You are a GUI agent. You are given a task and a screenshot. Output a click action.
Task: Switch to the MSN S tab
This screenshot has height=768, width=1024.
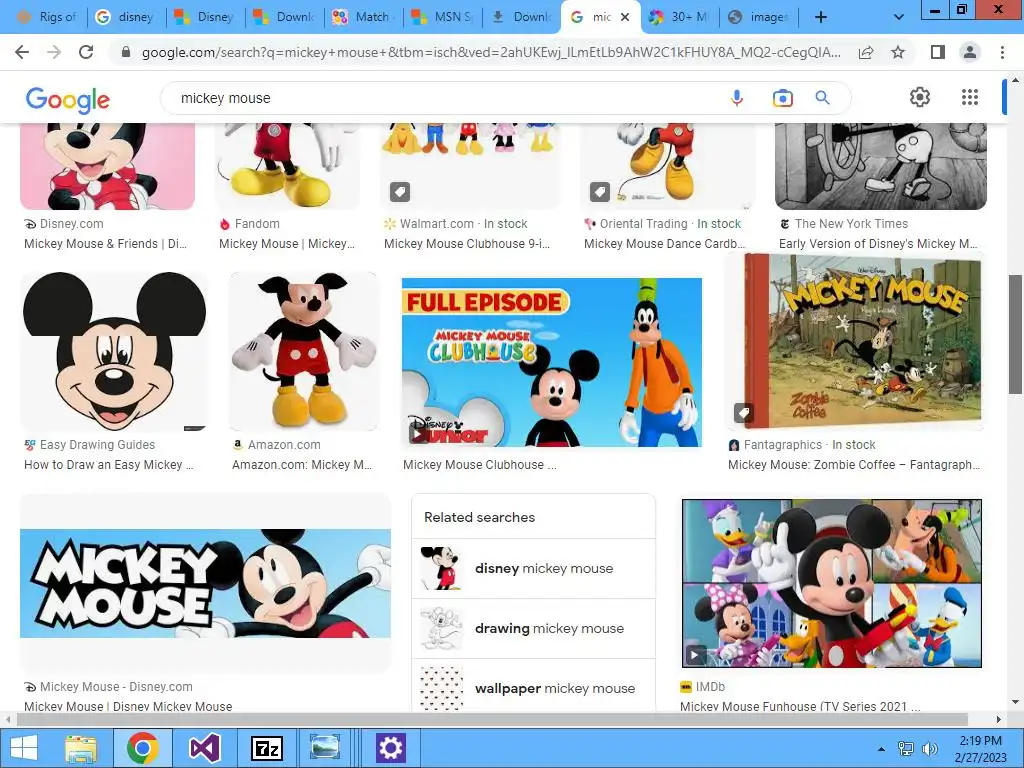point(442,17)
